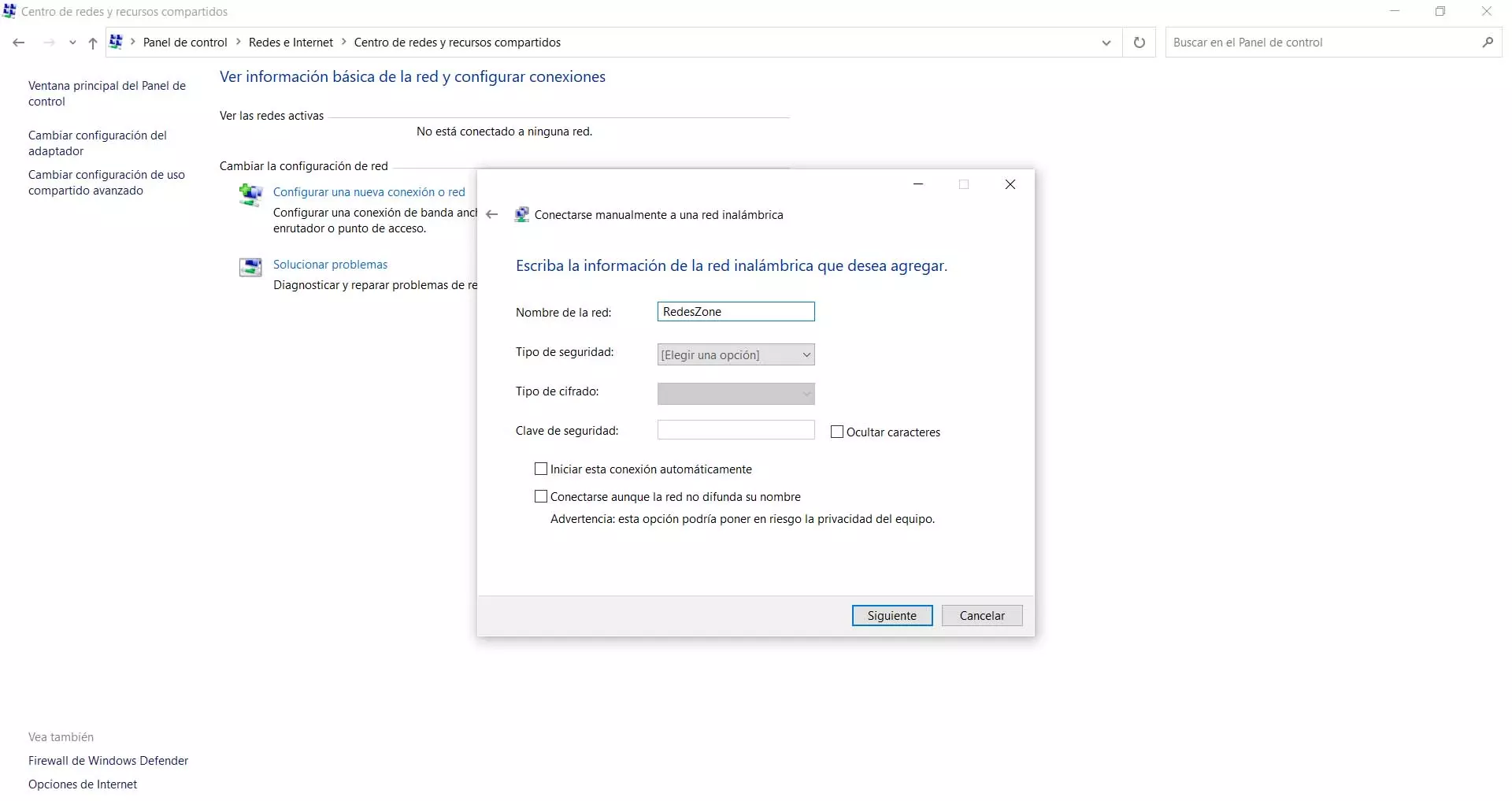Close the Centro de redes window
The image size is (1512, 801).
(x=1487, y=11)
